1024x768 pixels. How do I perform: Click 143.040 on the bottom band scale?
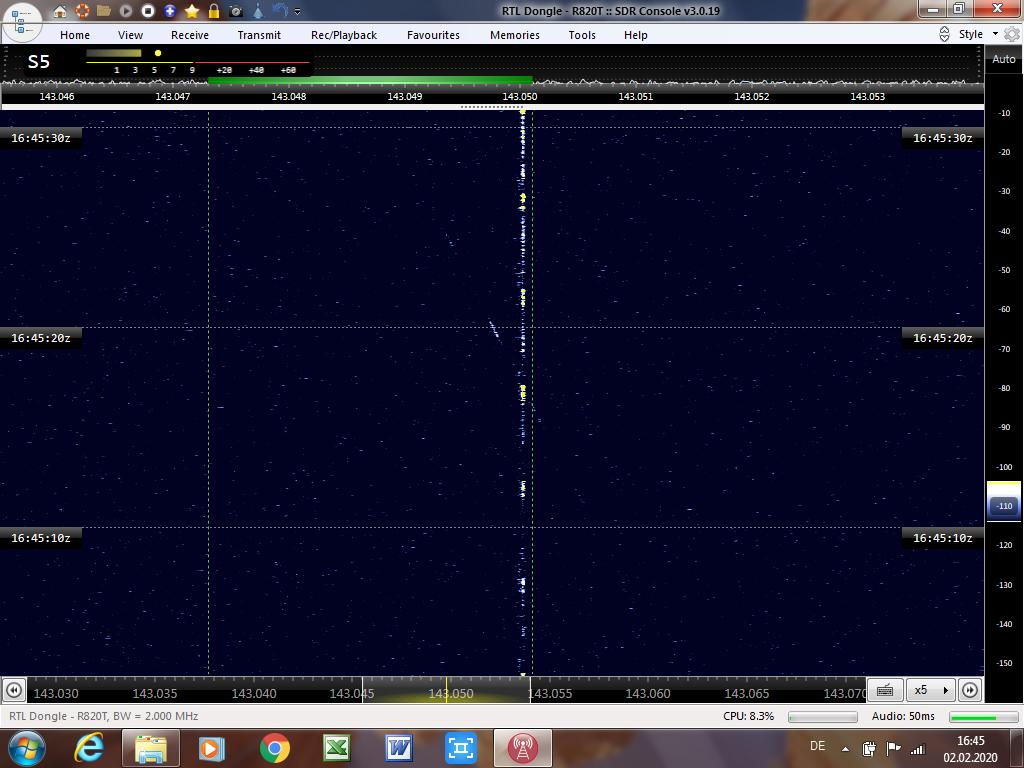[x=253, y=694]
